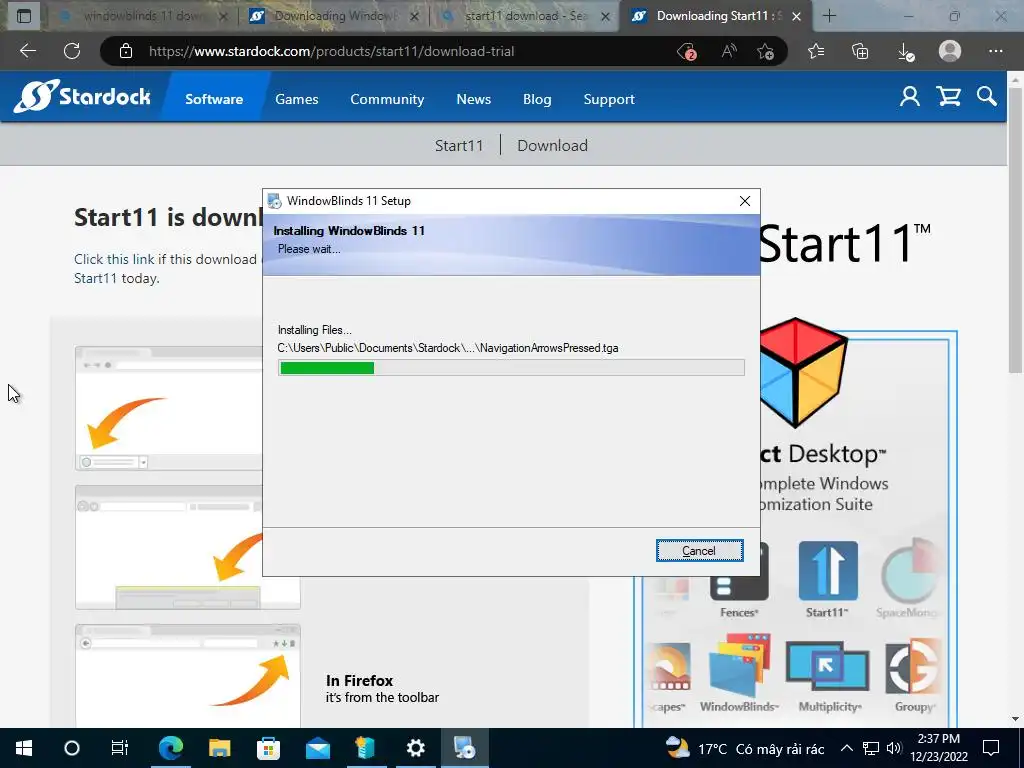Open Cortana search circle
This screenshot has width=1024, height=768.
click(x=72, y=748)
